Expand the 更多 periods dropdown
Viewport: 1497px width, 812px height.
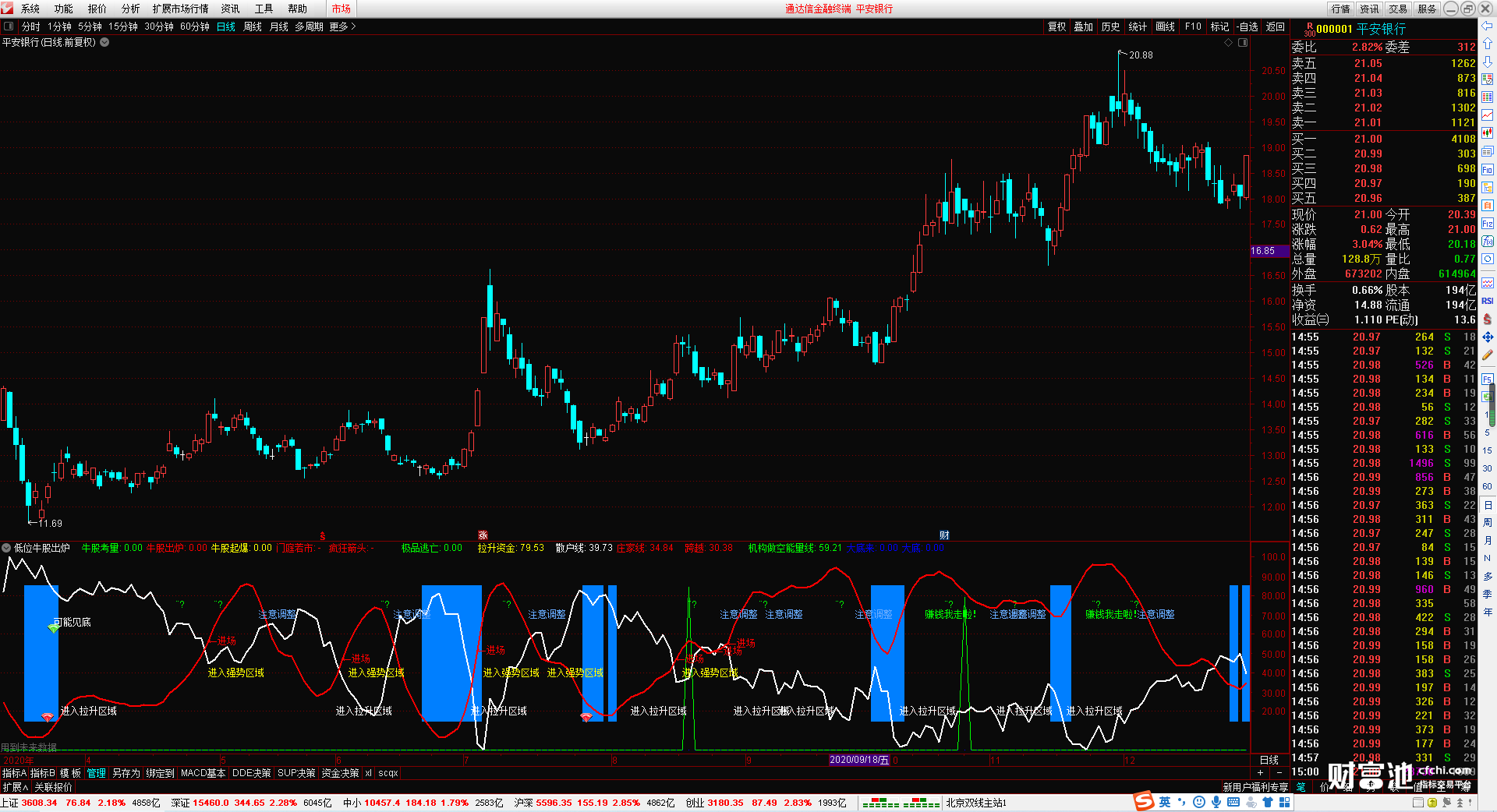342,26
